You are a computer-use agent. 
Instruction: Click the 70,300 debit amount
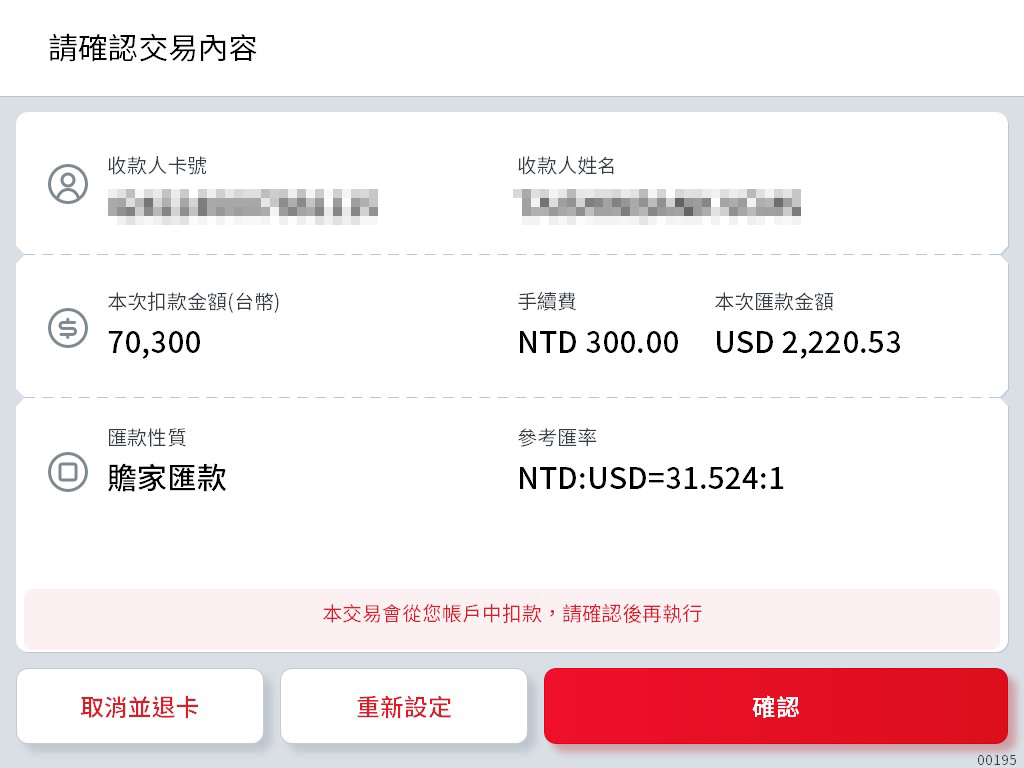154,342
